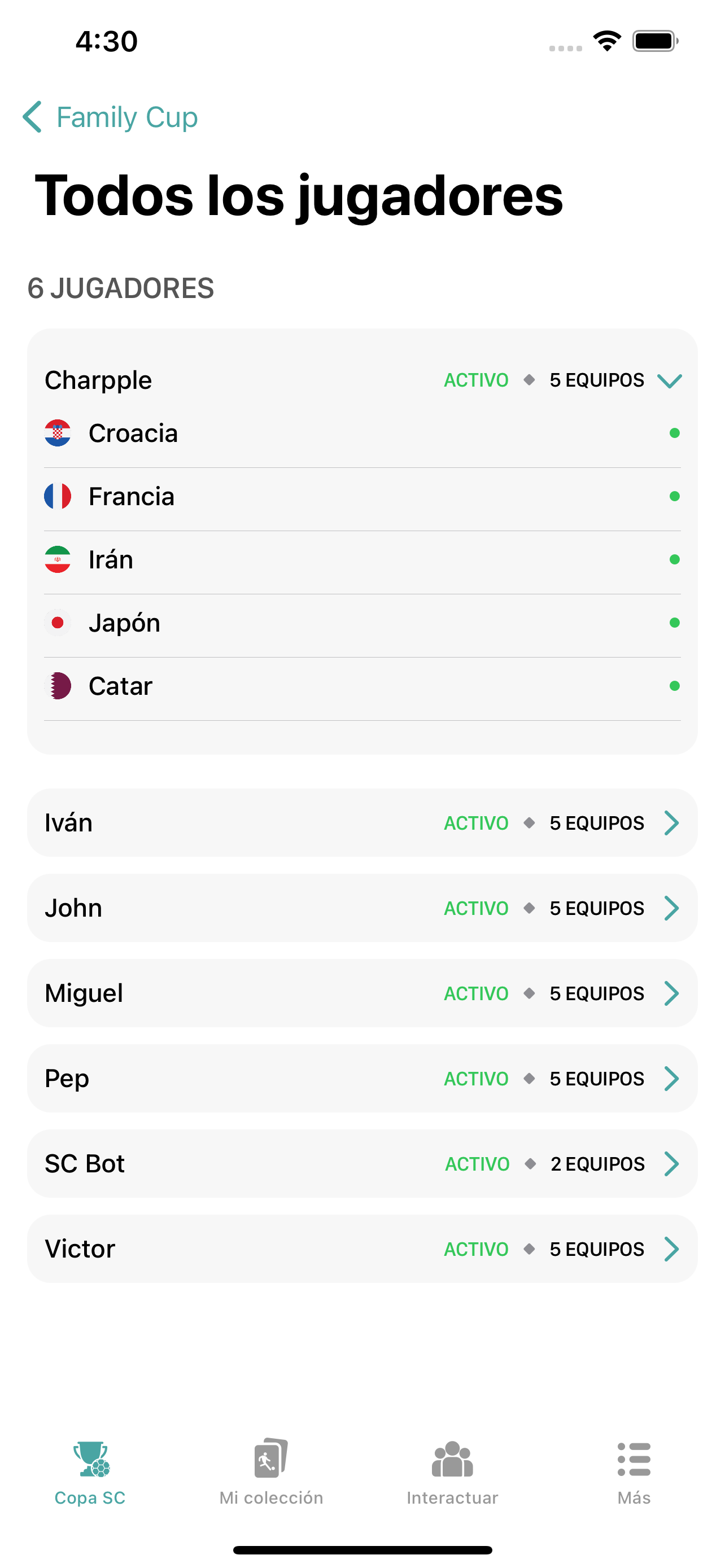This screenshot has height=1568, width=725.
Task: Tap the Croatia flag icon
Action: click(x=57, y=433)
